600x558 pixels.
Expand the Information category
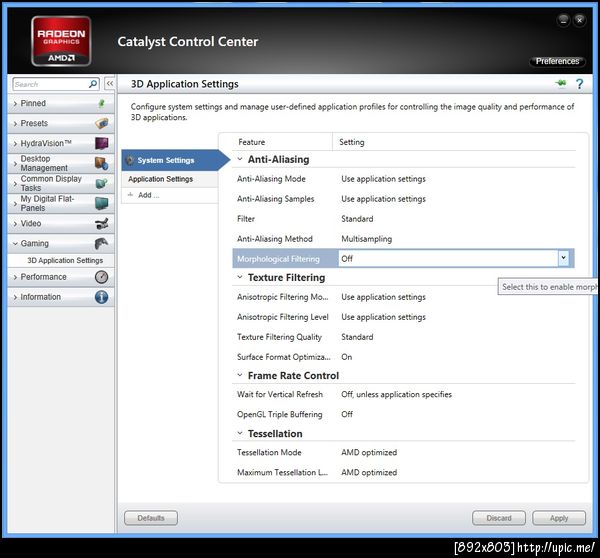pos(15,297)
